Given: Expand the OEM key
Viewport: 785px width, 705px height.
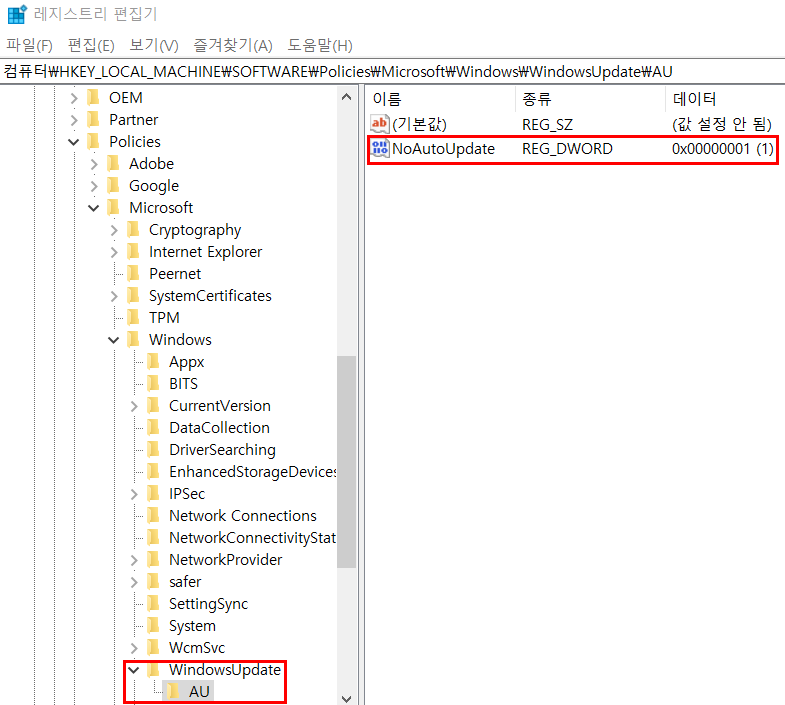Looking at the screenshot, I should coord(74,98).
